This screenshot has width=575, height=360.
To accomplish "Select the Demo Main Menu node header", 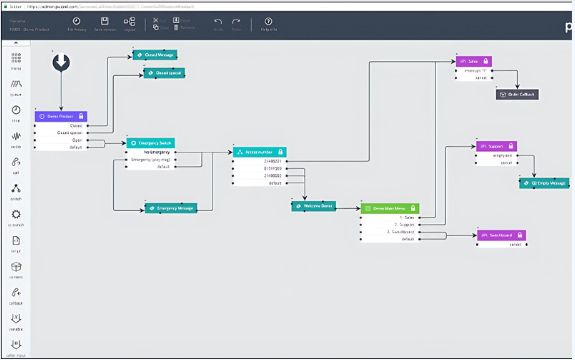I will pos(390,208).
